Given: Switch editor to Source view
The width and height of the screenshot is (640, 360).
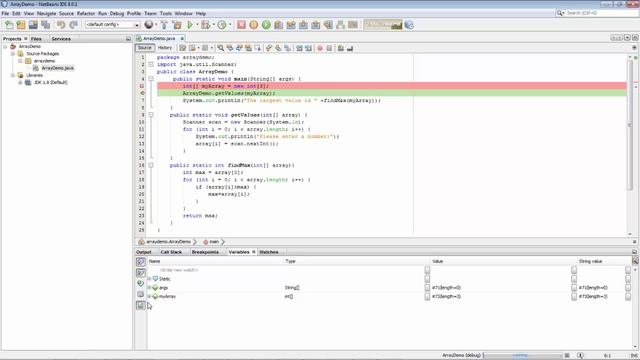Looking at the screenshot, I should [144, 48].
